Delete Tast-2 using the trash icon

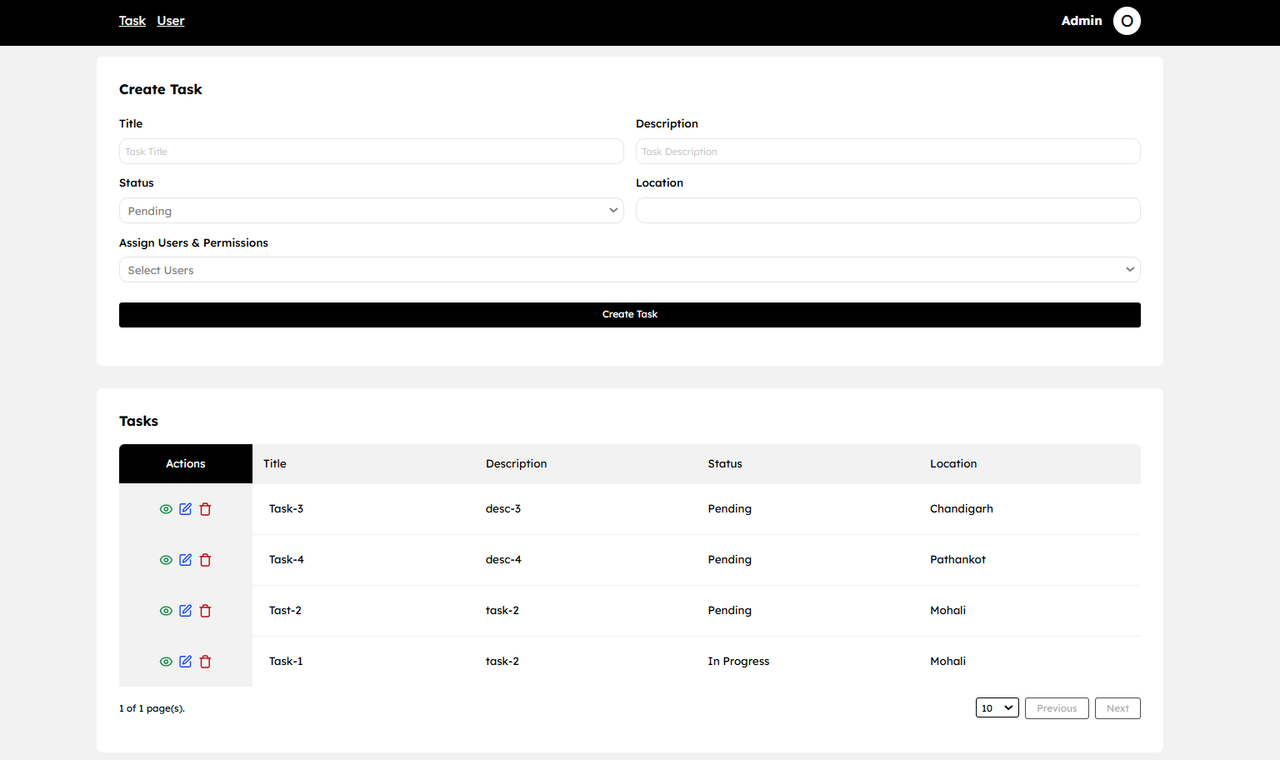coord(205,611)
